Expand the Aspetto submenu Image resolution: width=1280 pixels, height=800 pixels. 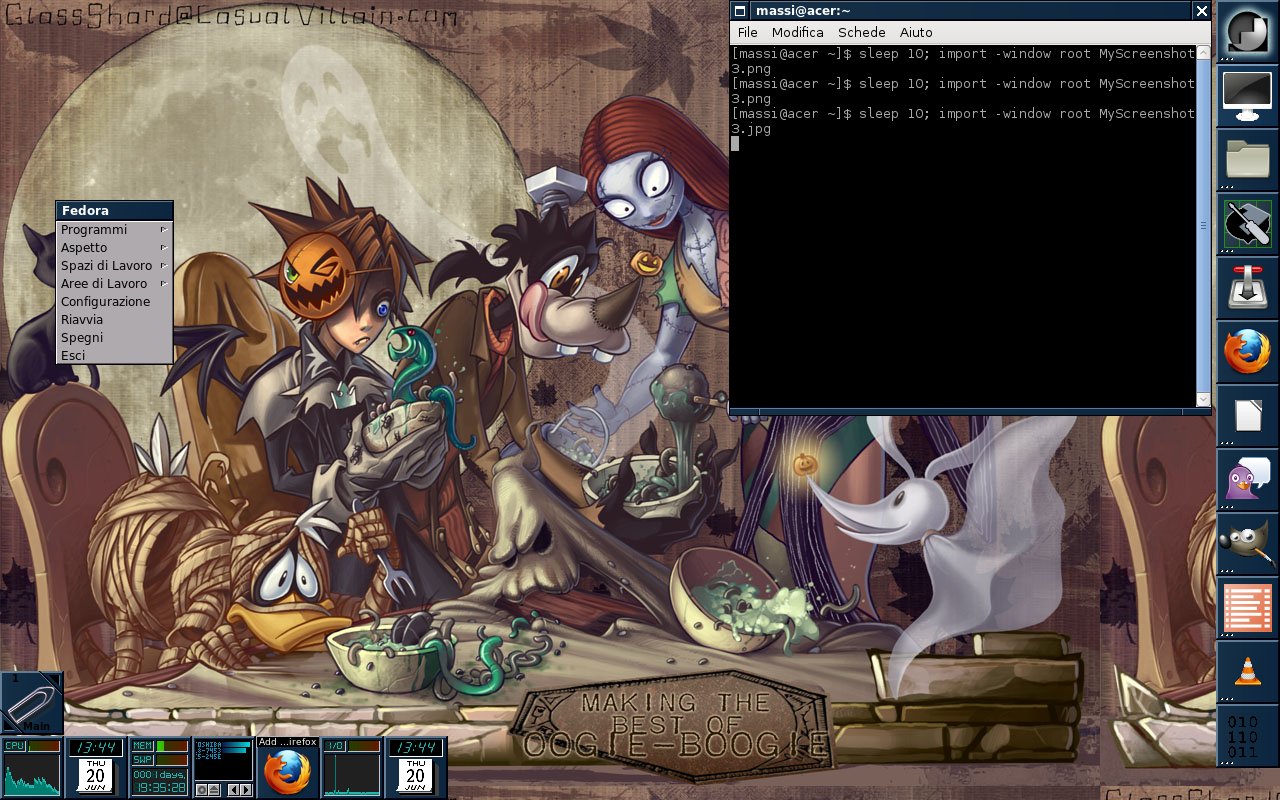114,248
